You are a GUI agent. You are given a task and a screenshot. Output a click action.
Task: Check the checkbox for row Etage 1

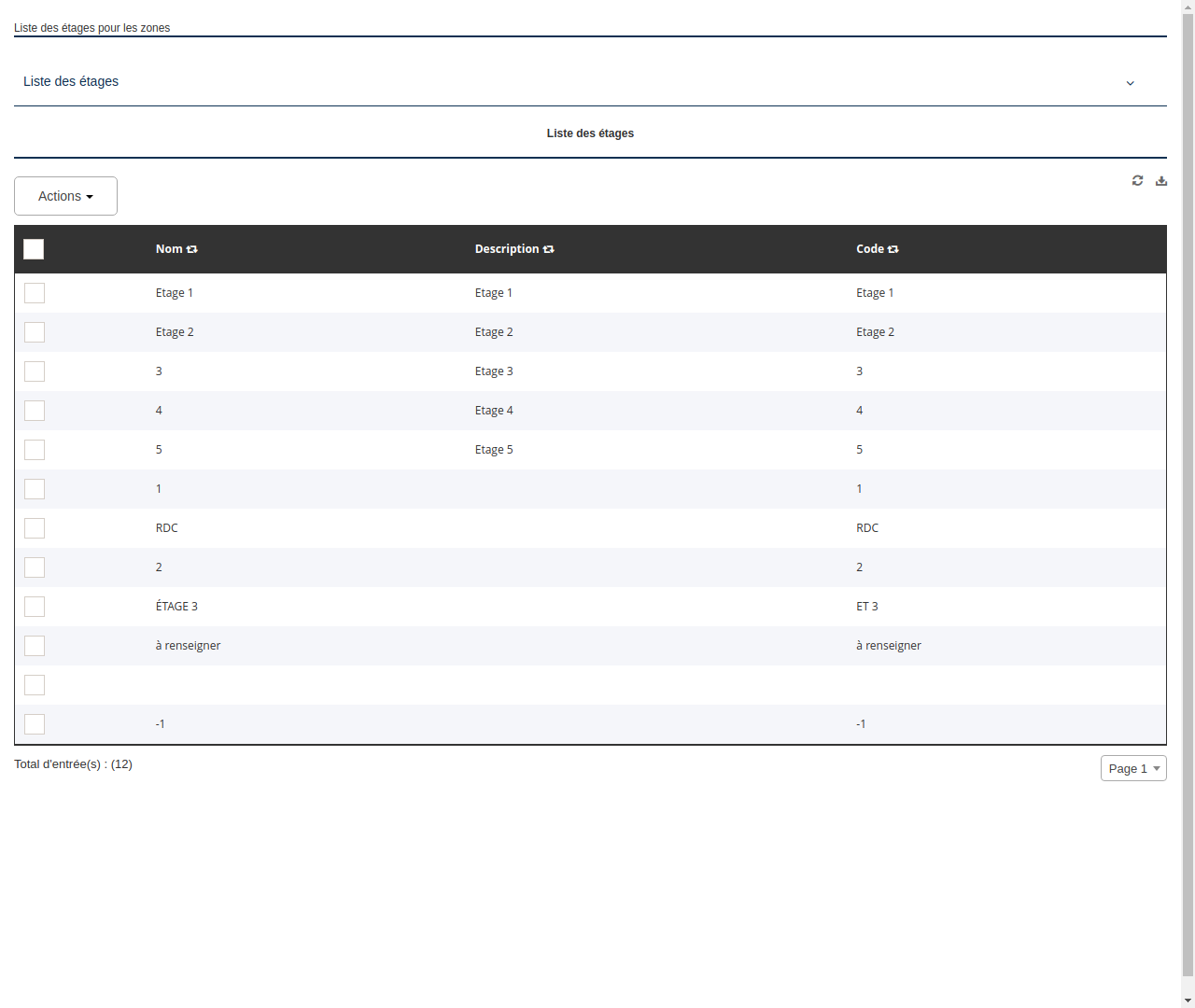(x=35, y=293)
